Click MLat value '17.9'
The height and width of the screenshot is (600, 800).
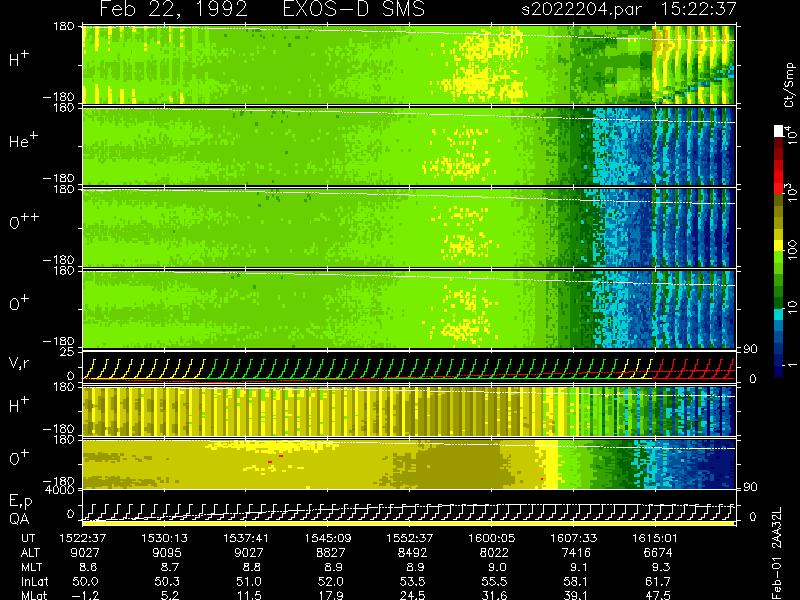coord(331,595)
